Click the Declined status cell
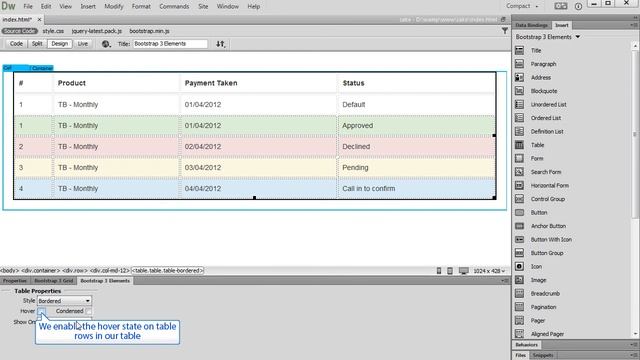 pyautogui.click(x=416, y=147)
